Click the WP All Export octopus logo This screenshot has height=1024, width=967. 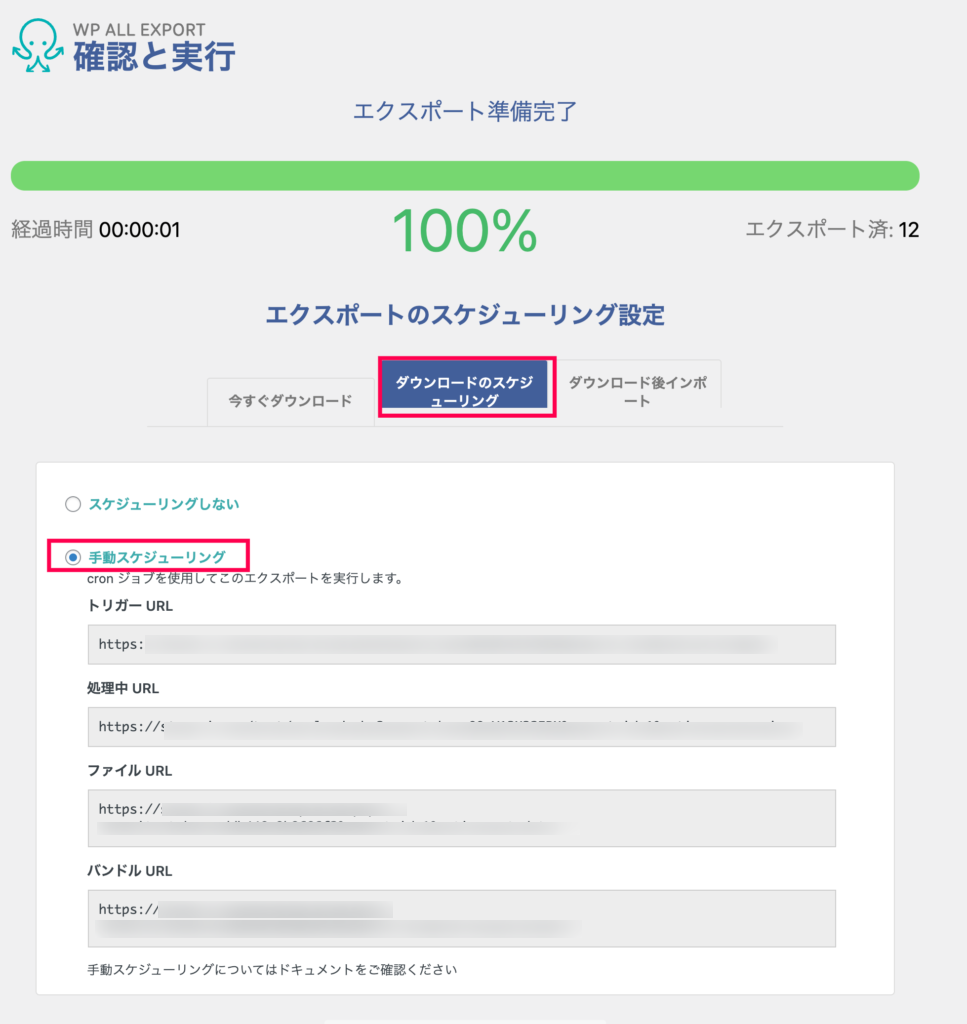pos(38,45)
